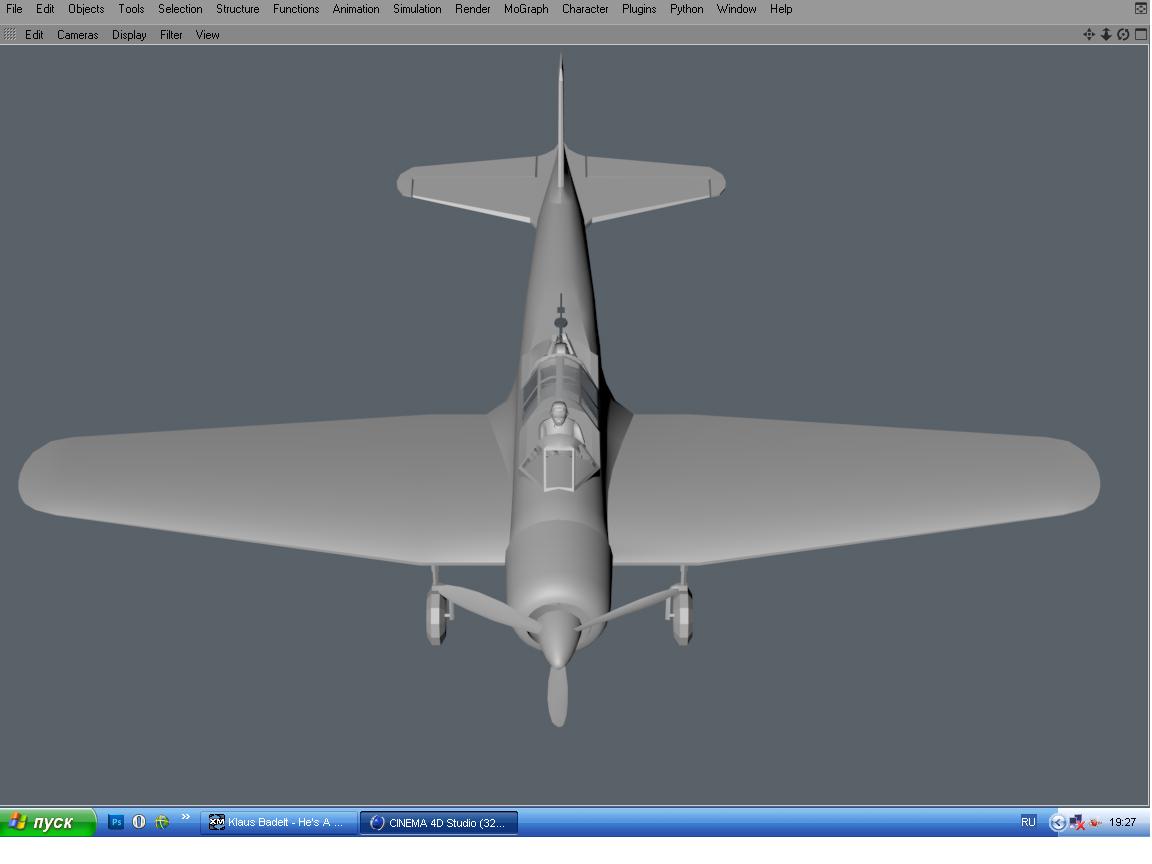Click the layout icon at menu bar right
Viewport: 1152px width, 864px height.
(1141, 9)
